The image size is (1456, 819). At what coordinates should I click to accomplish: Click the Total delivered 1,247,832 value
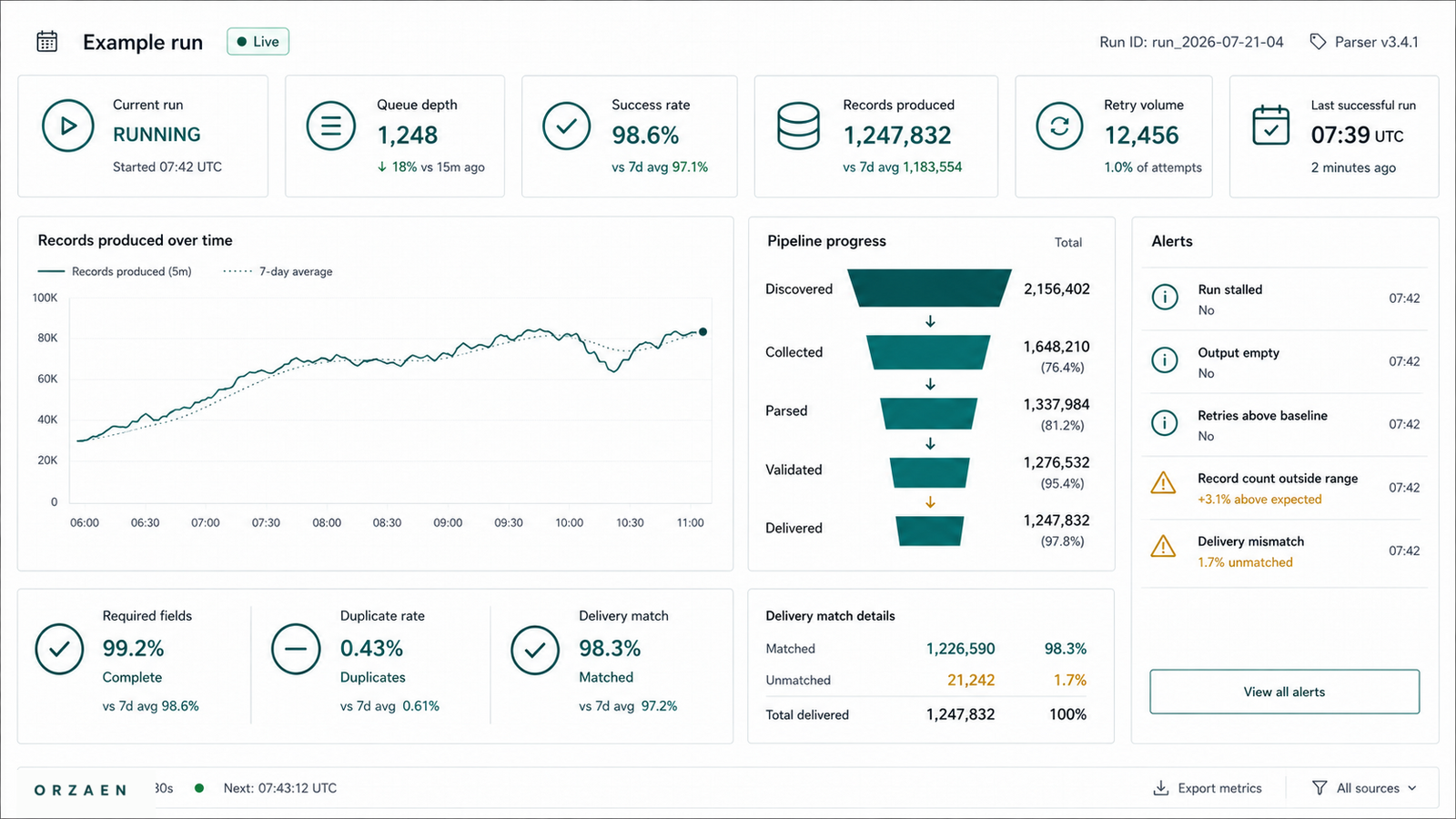960,714
